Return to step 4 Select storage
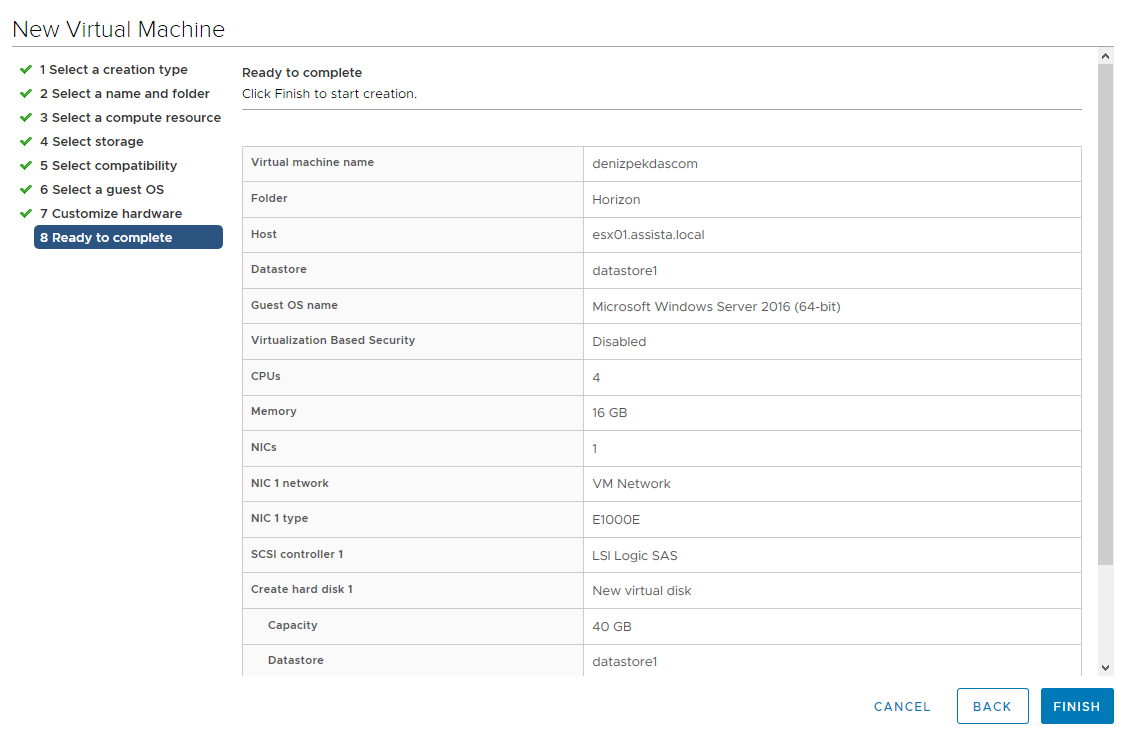 click(x=91, y=141)
